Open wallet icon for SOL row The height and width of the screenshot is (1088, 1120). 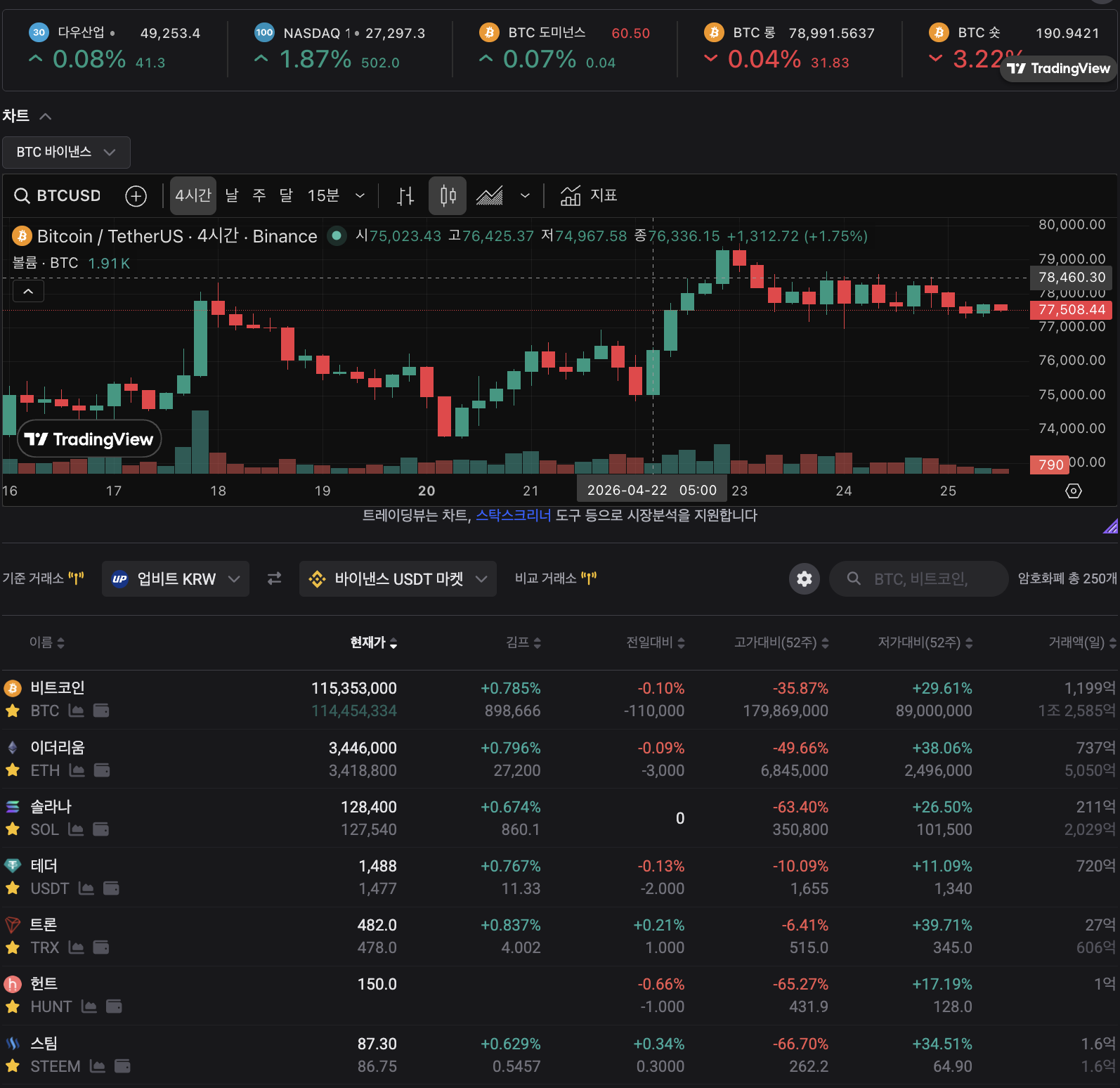[101, 829]
